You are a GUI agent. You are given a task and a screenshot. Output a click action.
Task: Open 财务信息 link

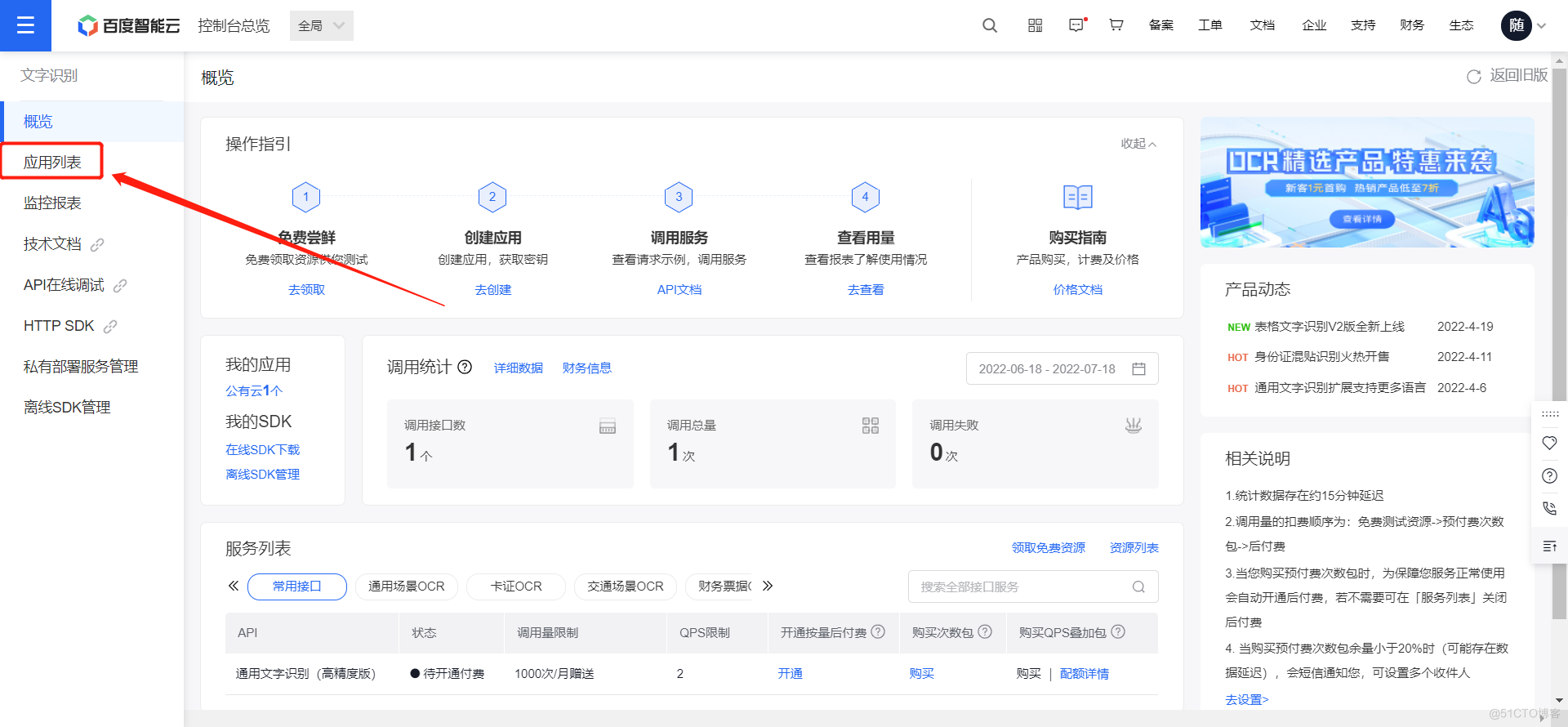587,368
